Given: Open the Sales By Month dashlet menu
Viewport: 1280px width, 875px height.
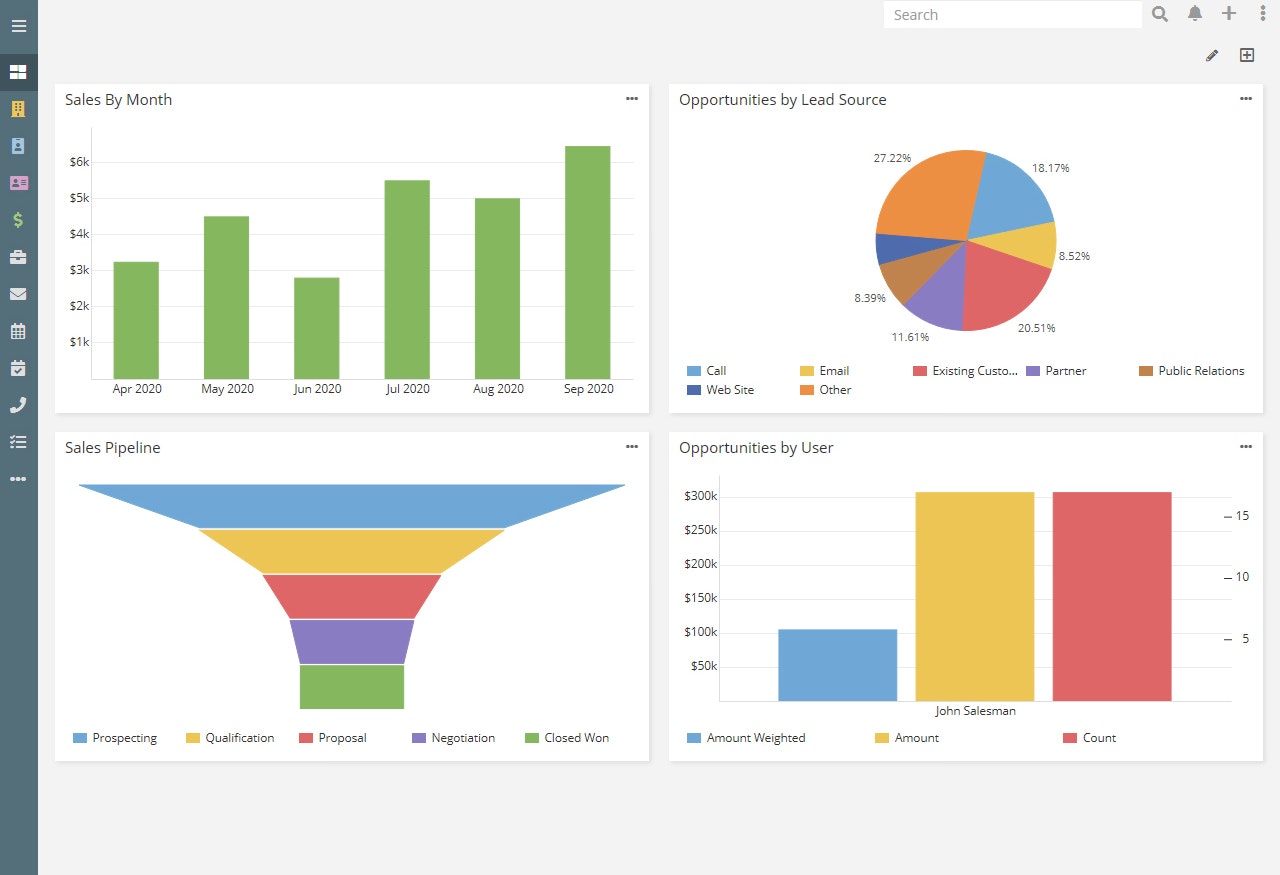Looking at the screenshot, I should point(632,98).
